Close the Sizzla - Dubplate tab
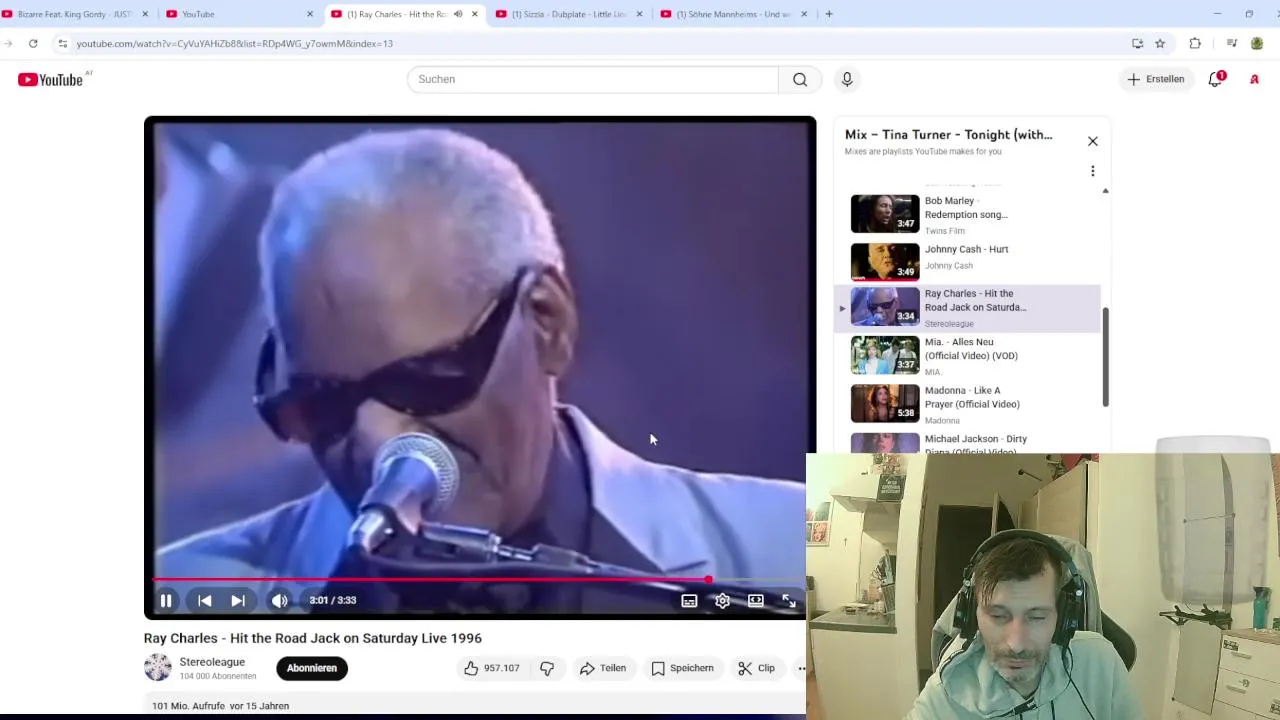Image resolution: width=1280 pixels, height=720 pixels. (x=639, y=14)
